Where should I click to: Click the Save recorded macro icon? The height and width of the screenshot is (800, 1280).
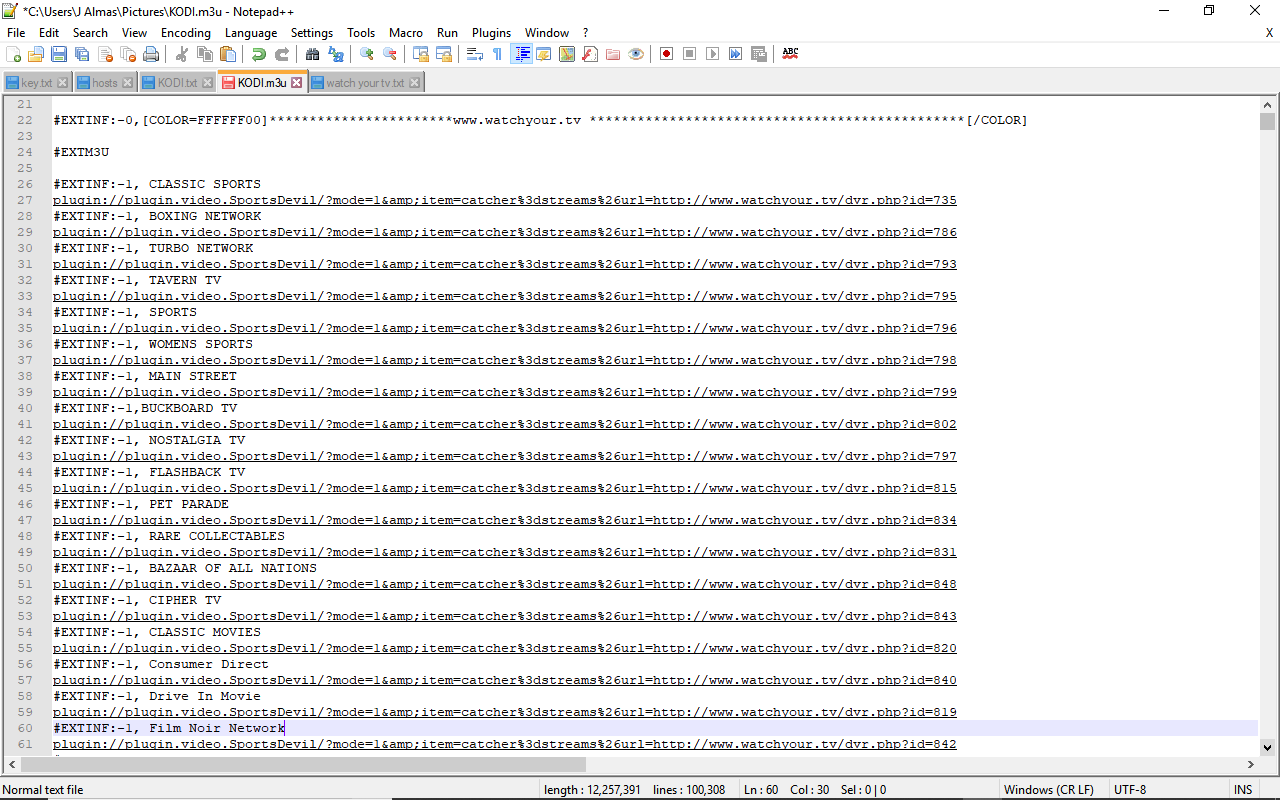point(759,54)
